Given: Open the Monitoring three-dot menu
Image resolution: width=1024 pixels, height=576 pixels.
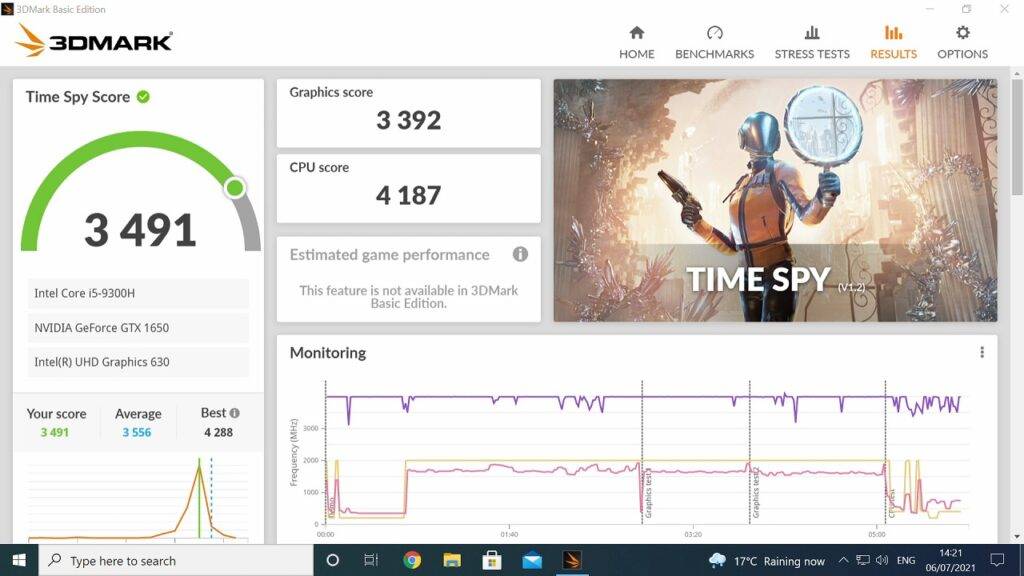Looking at the screenshot, I should click(x=982, y=353).
